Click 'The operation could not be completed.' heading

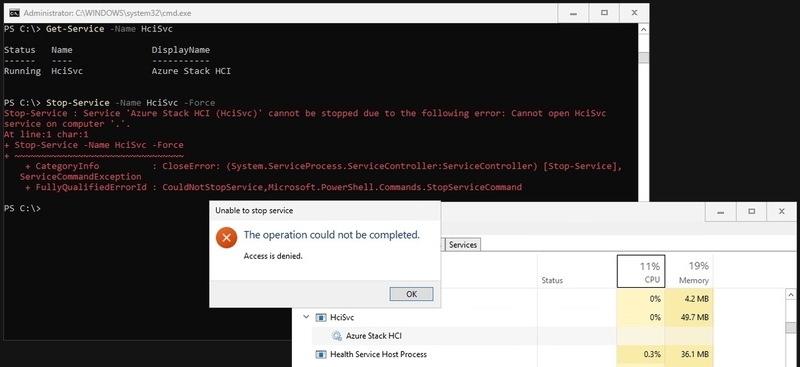tap(332, 235)
